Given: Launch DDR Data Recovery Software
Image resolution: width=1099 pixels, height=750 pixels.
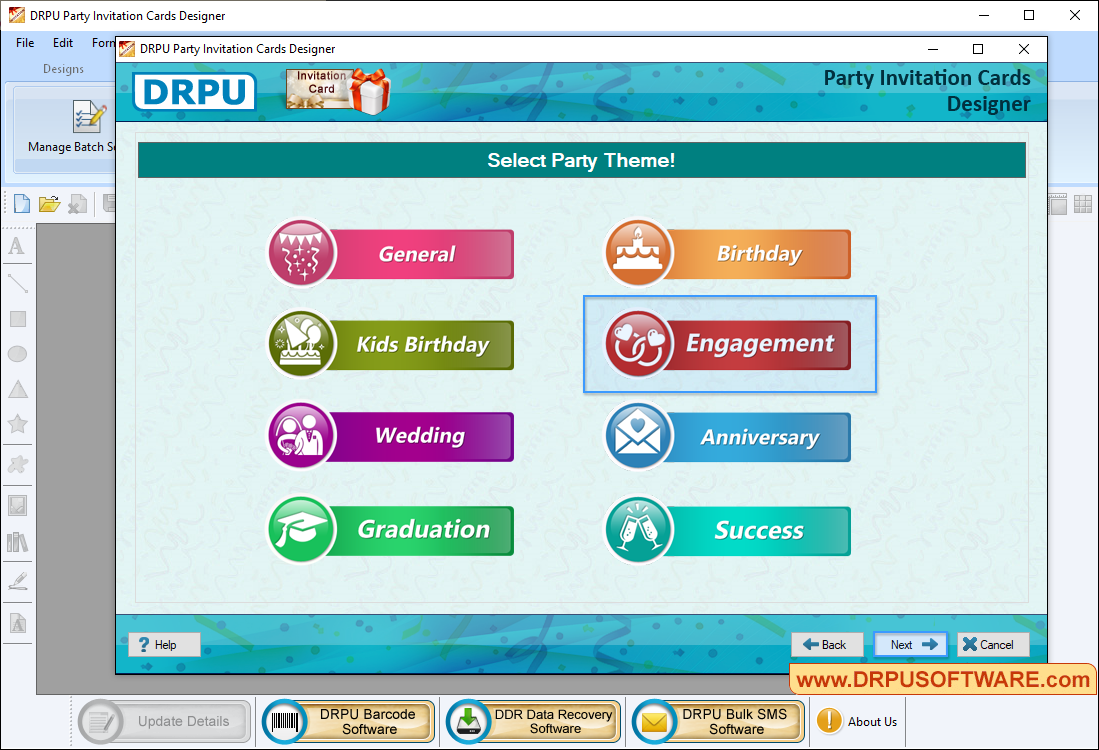Looking at the screenshot, I should 531,720.
